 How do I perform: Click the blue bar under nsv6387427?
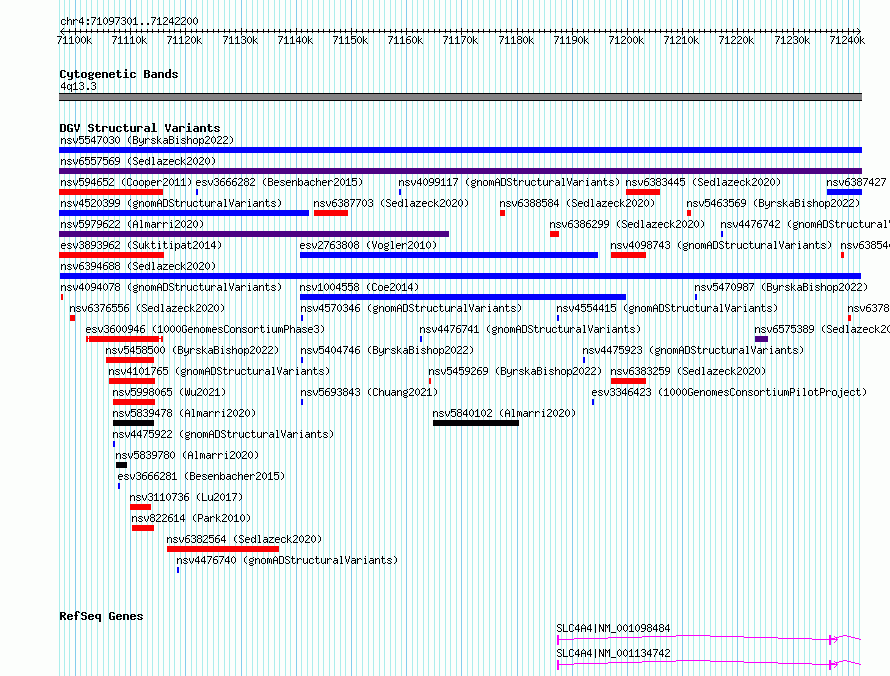pos(844,192)
